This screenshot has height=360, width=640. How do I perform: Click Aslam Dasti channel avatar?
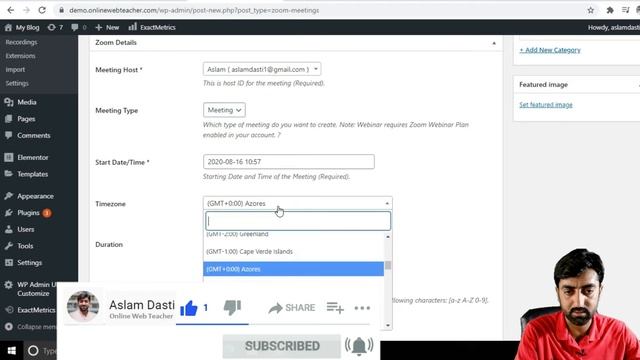click(x=83, y=306)
